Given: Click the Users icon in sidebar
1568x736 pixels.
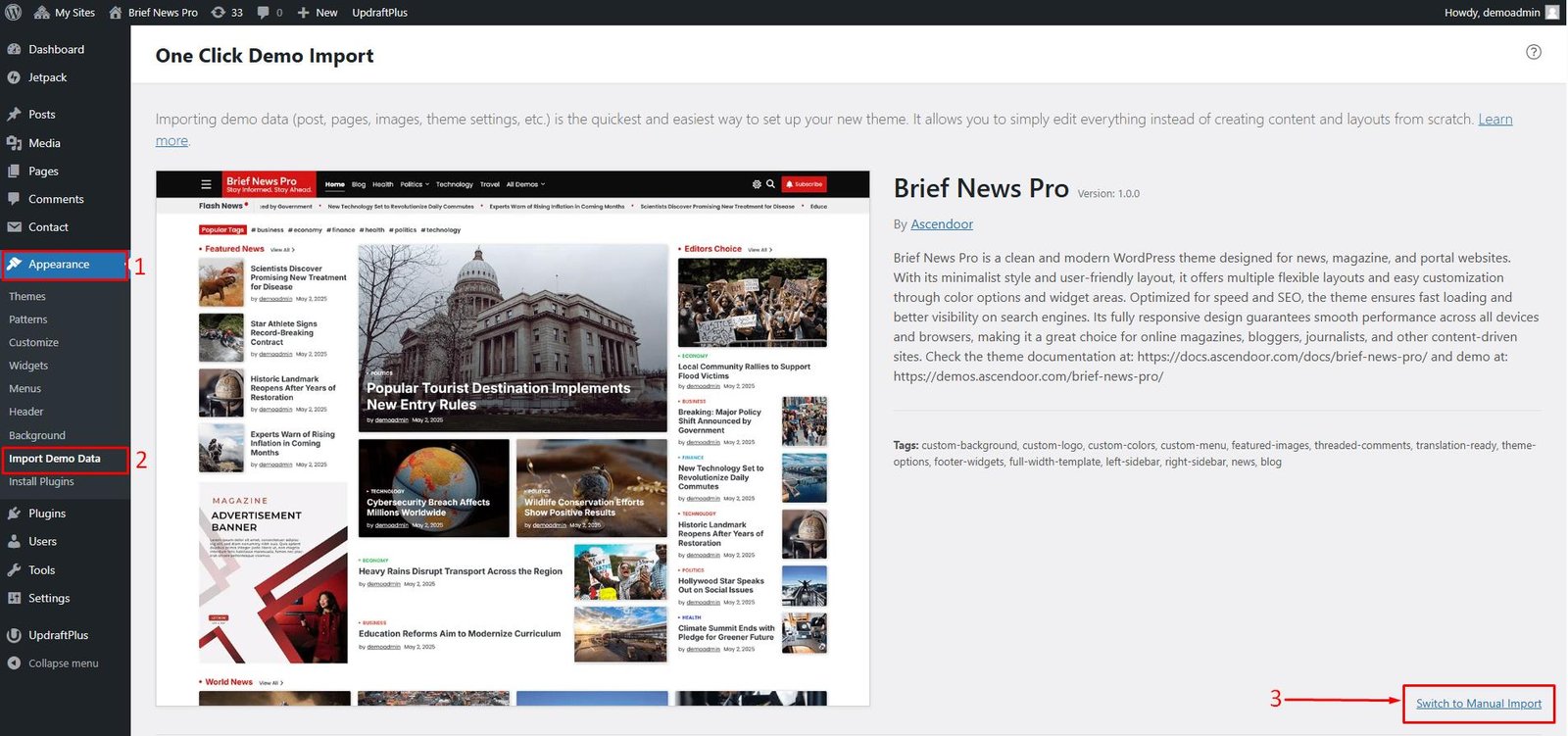Looking at the screenshot, I should [x=14, y=541].
